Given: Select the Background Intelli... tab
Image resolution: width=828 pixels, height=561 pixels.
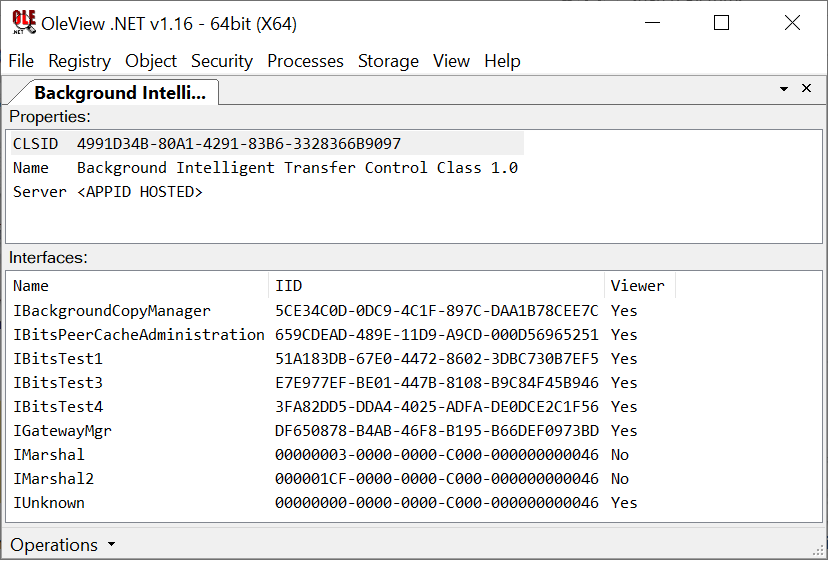Looking at the screenshot, I should click(119, 93).
